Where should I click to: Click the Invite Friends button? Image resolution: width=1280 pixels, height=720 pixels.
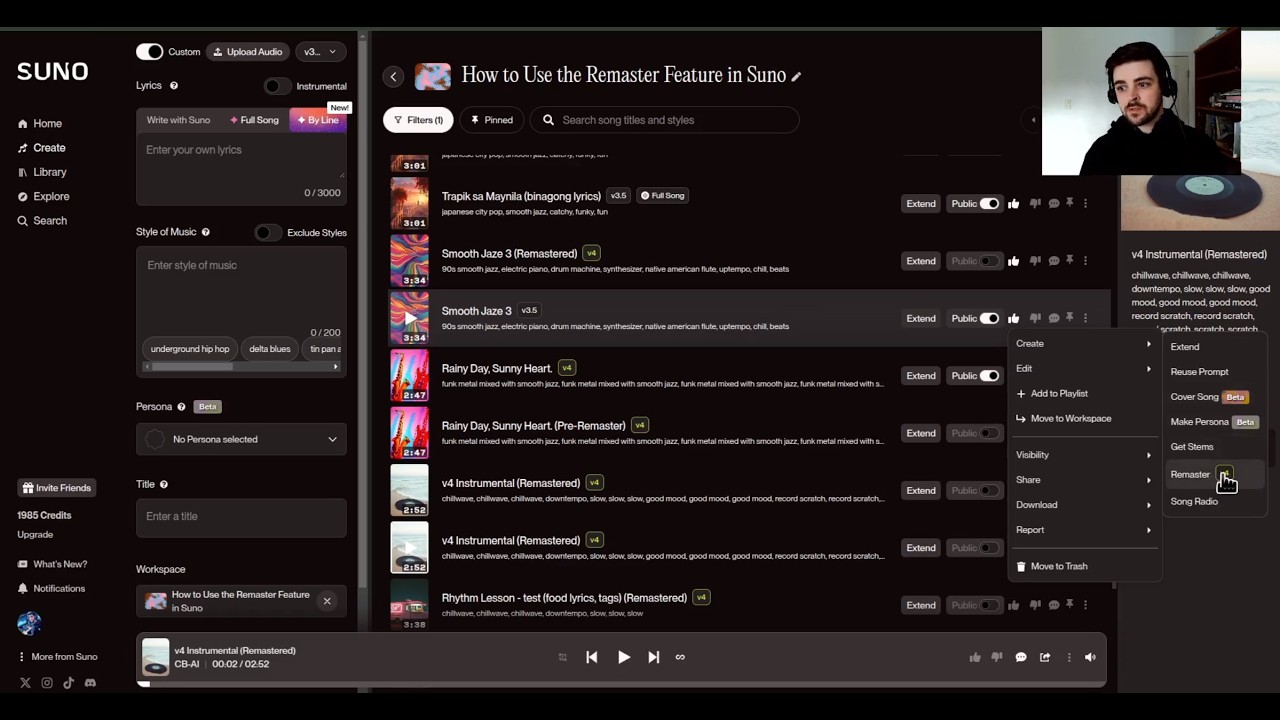pyautogui.click(x=56, y=488)
